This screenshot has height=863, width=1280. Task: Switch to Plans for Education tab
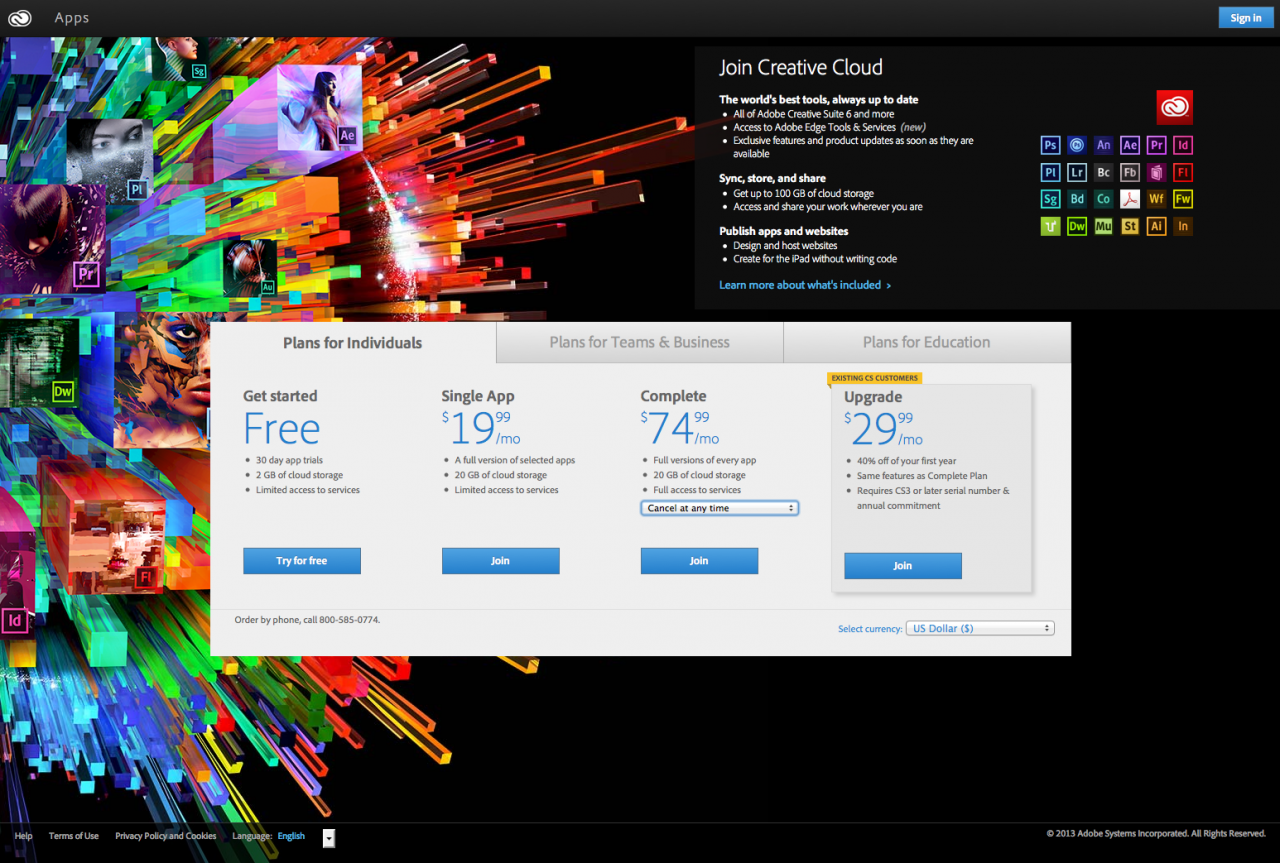927,342
